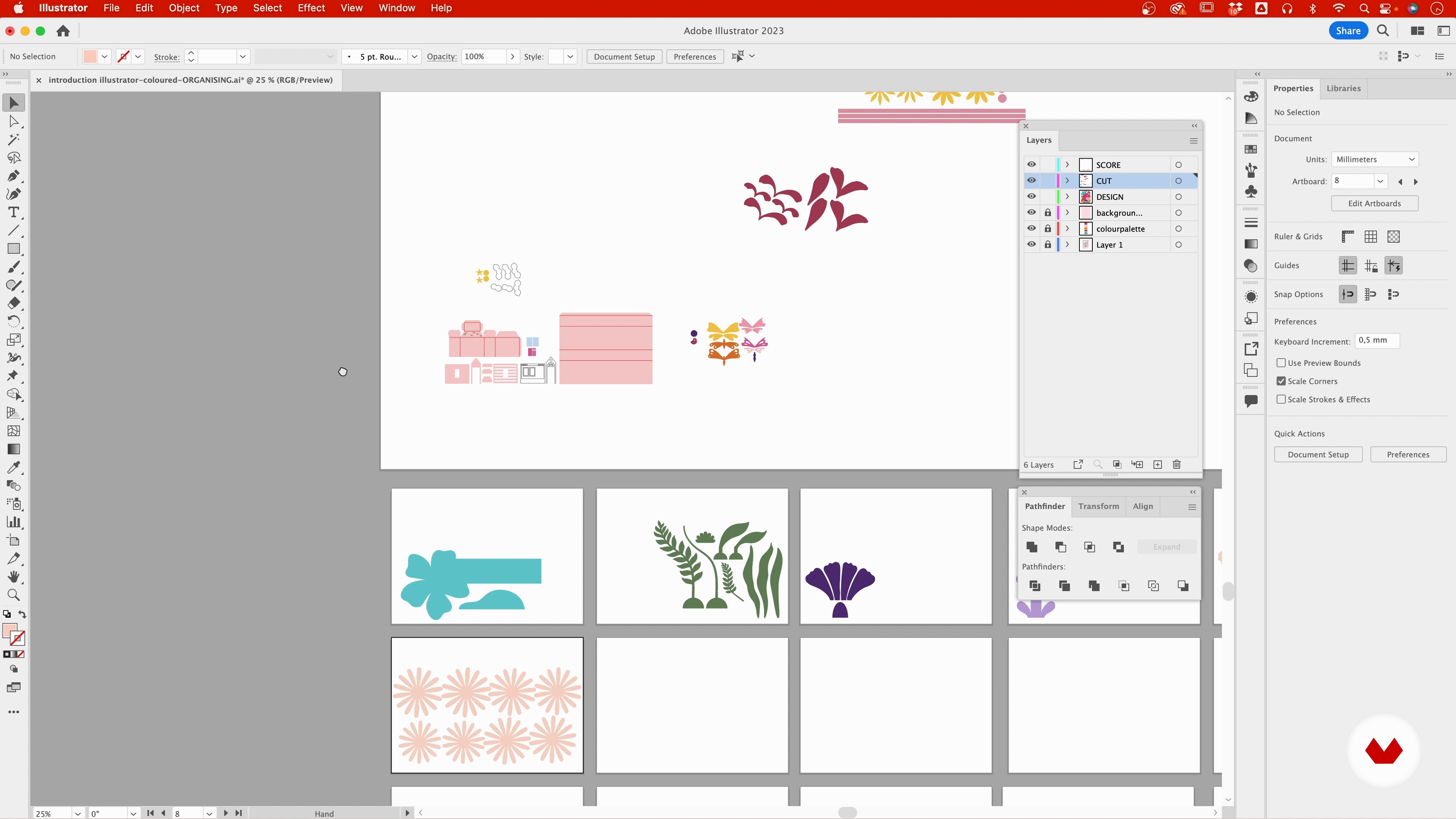Open Layers panel hamburger menu
The image size is (1456, 819).
coord(1193,141)
